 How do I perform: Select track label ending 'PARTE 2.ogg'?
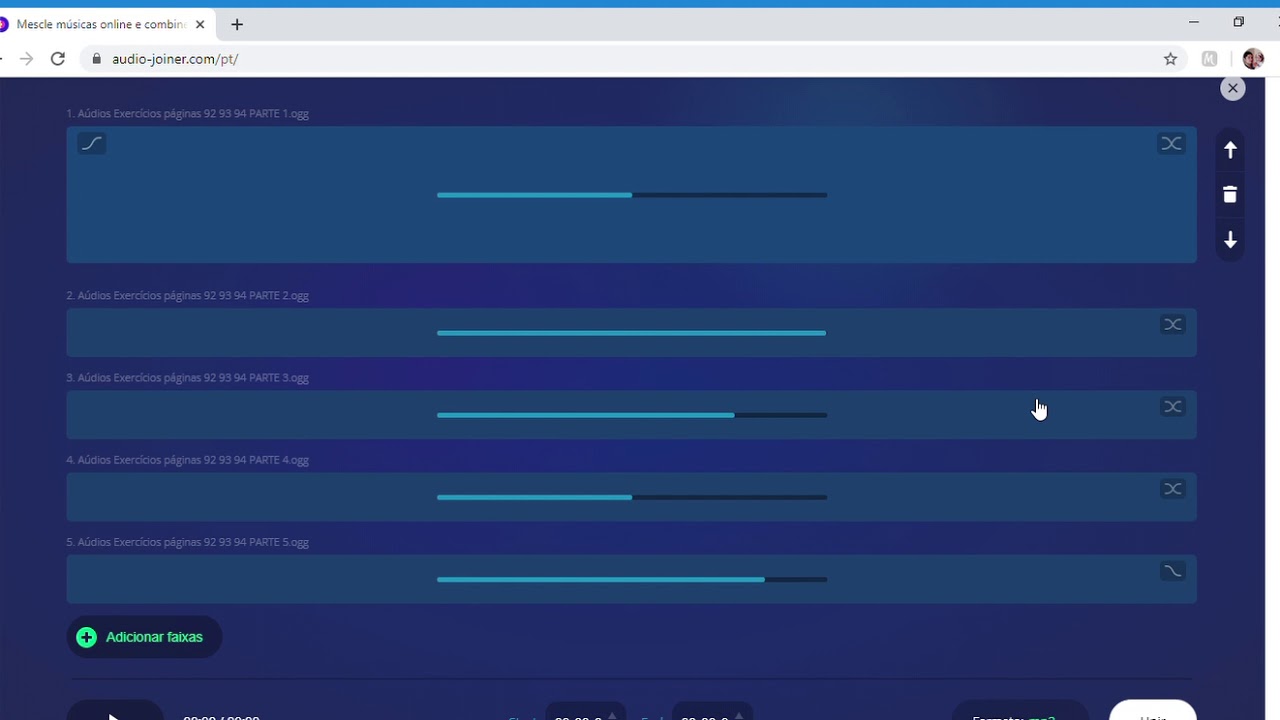[188, 296]
